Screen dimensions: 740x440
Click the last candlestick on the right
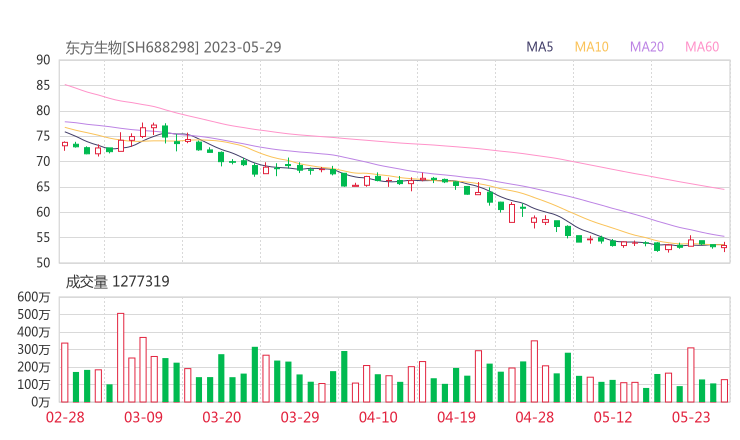(724, 246)
